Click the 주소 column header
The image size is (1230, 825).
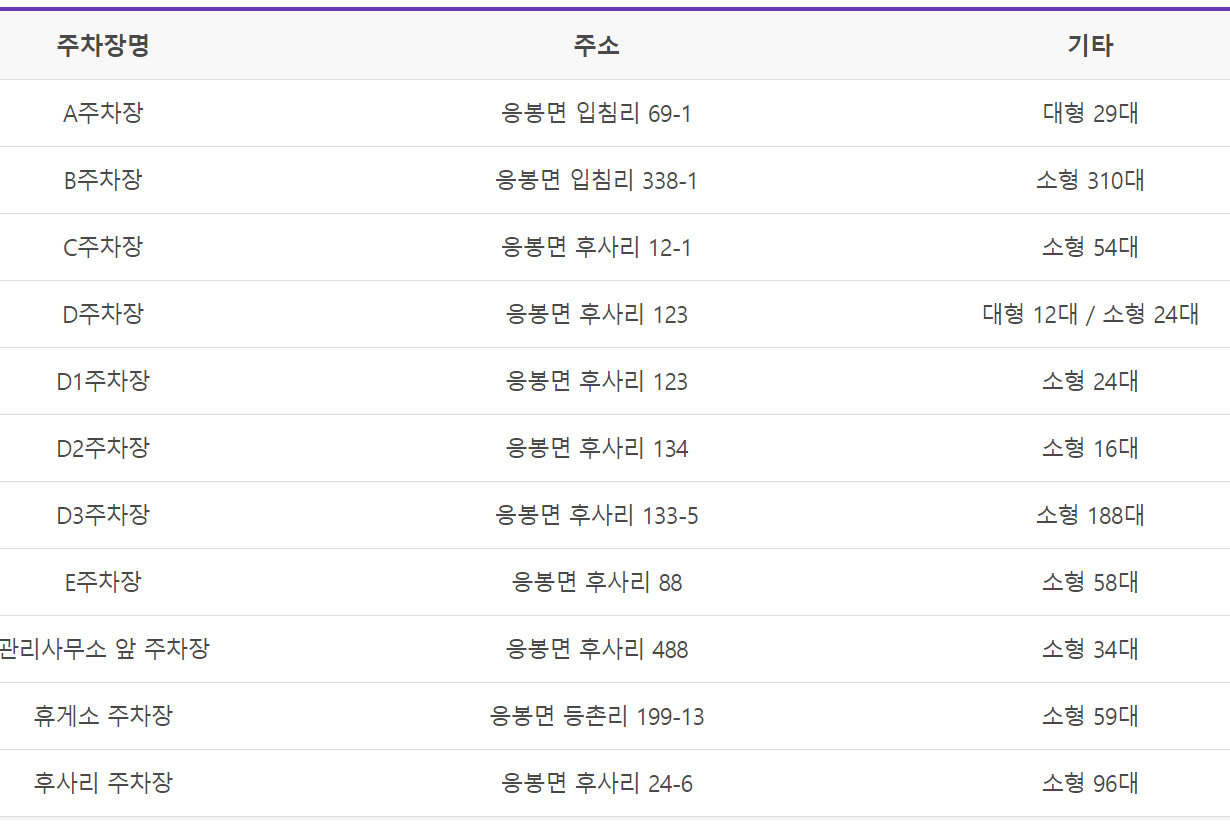[x=596, y=45]
